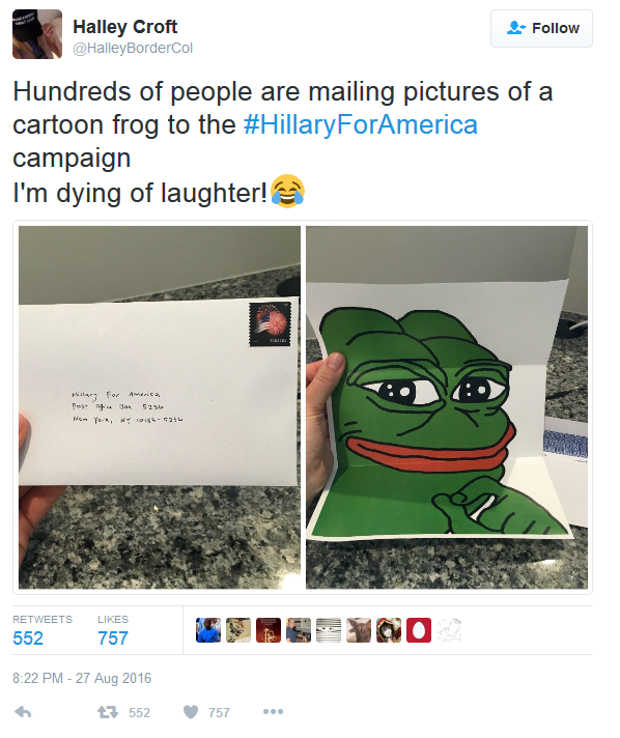Viewport: 620px width, 738px height.
Task: View the cartoon frog photo
Action: (x=447, y=408)
